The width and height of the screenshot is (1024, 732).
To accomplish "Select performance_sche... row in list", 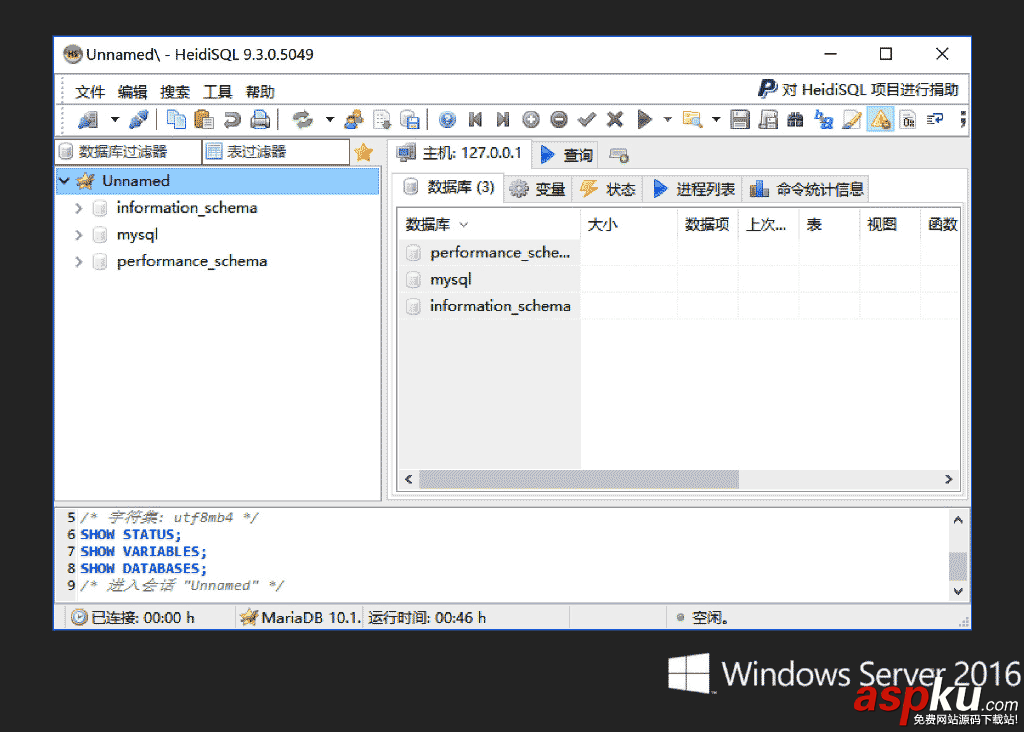I will click(x=488, y=252).
